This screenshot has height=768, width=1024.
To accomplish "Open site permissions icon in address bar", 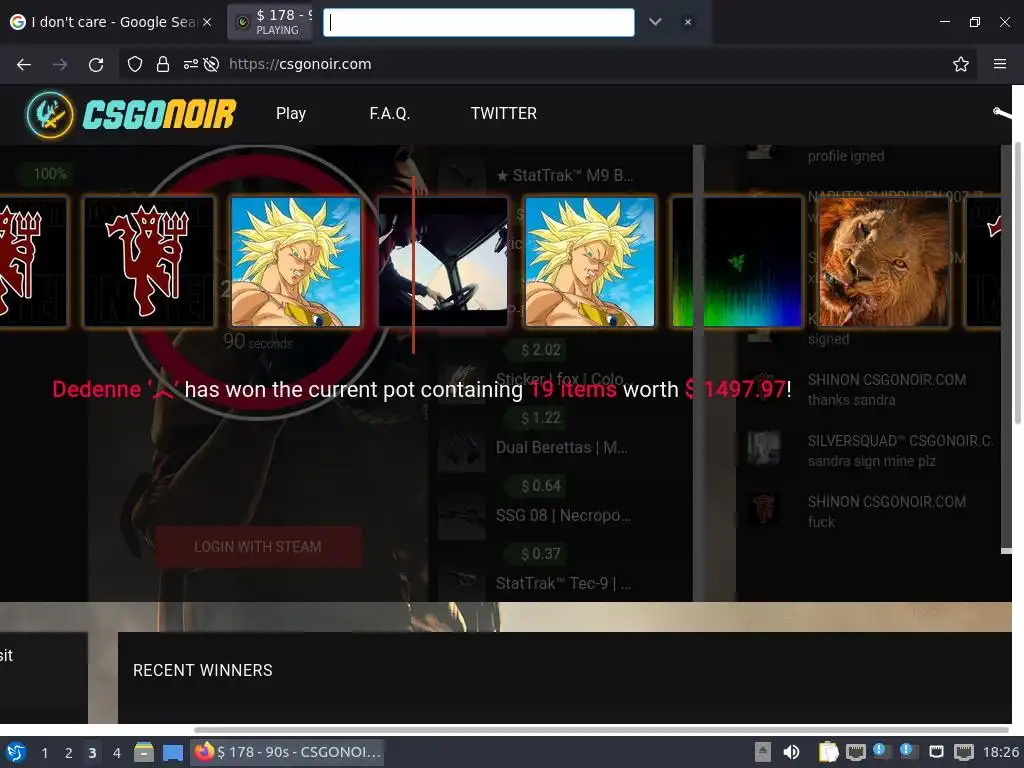I will click(190, 64).
